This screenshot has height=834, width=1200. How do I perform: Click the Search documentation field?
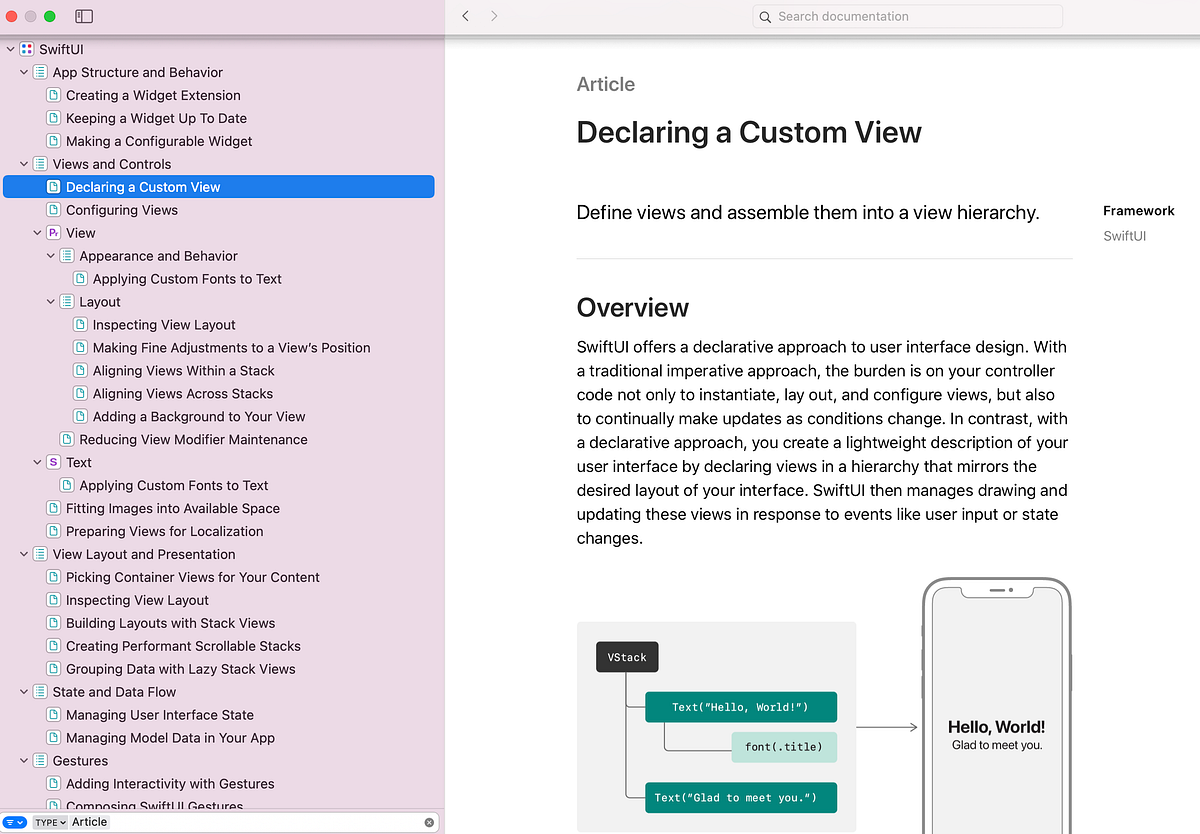[x=906, y=16]
